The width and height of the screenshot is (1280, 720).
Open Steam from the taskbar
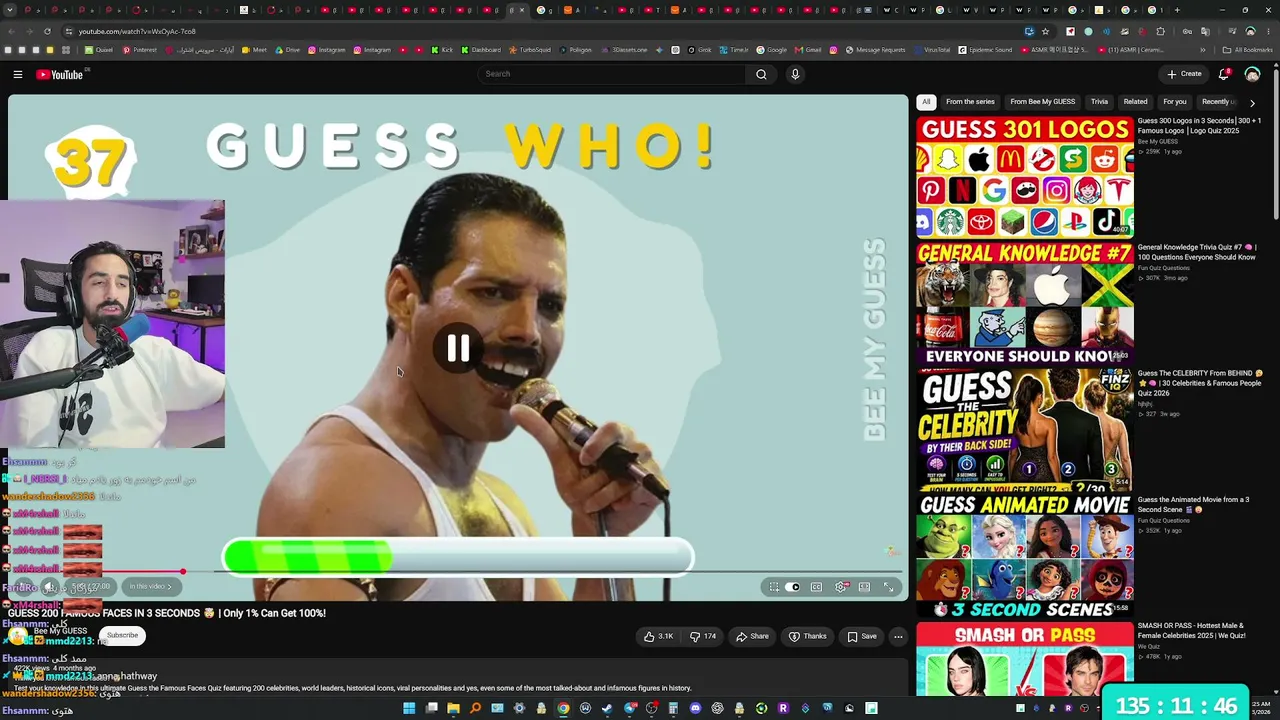607,708
